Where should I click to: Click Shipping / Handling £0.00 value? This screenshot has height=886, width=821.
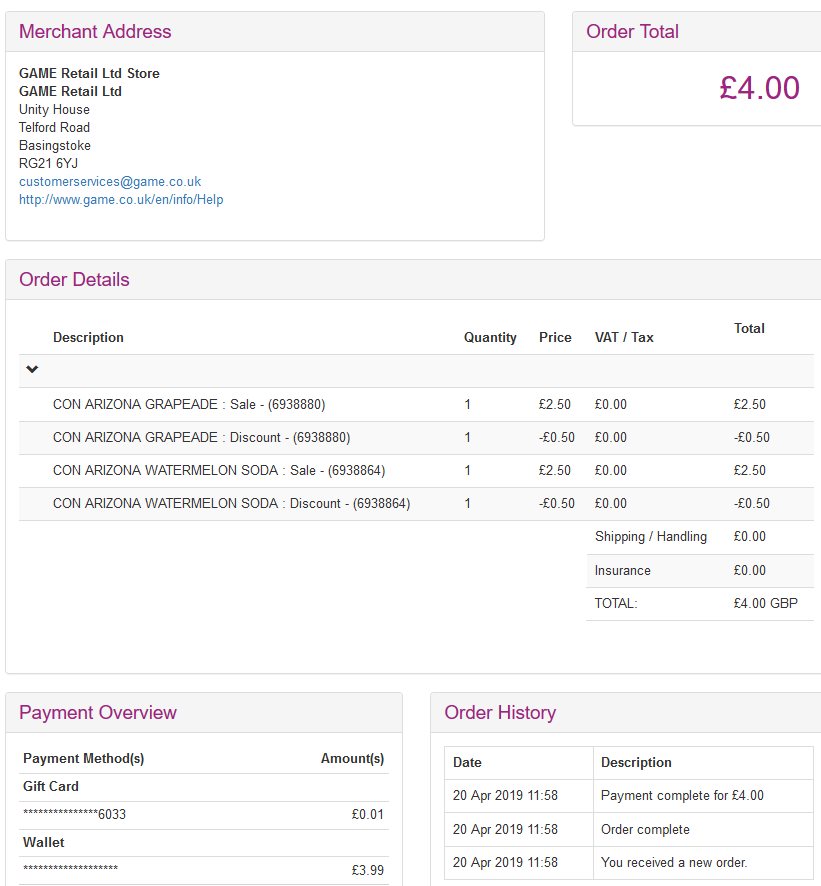750,536
